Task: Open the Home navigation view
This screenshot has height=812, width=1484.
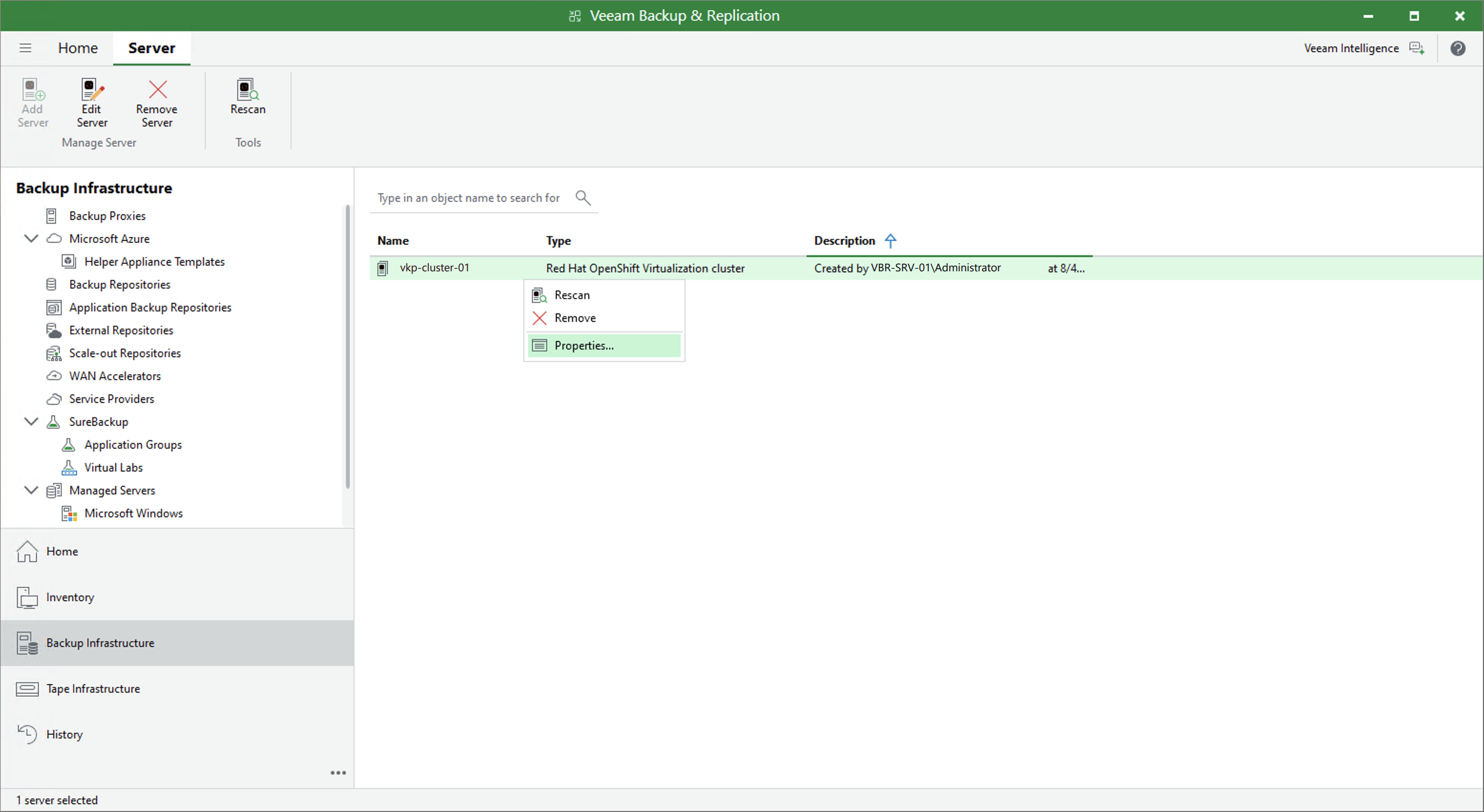Action: (x=177, y=552)
